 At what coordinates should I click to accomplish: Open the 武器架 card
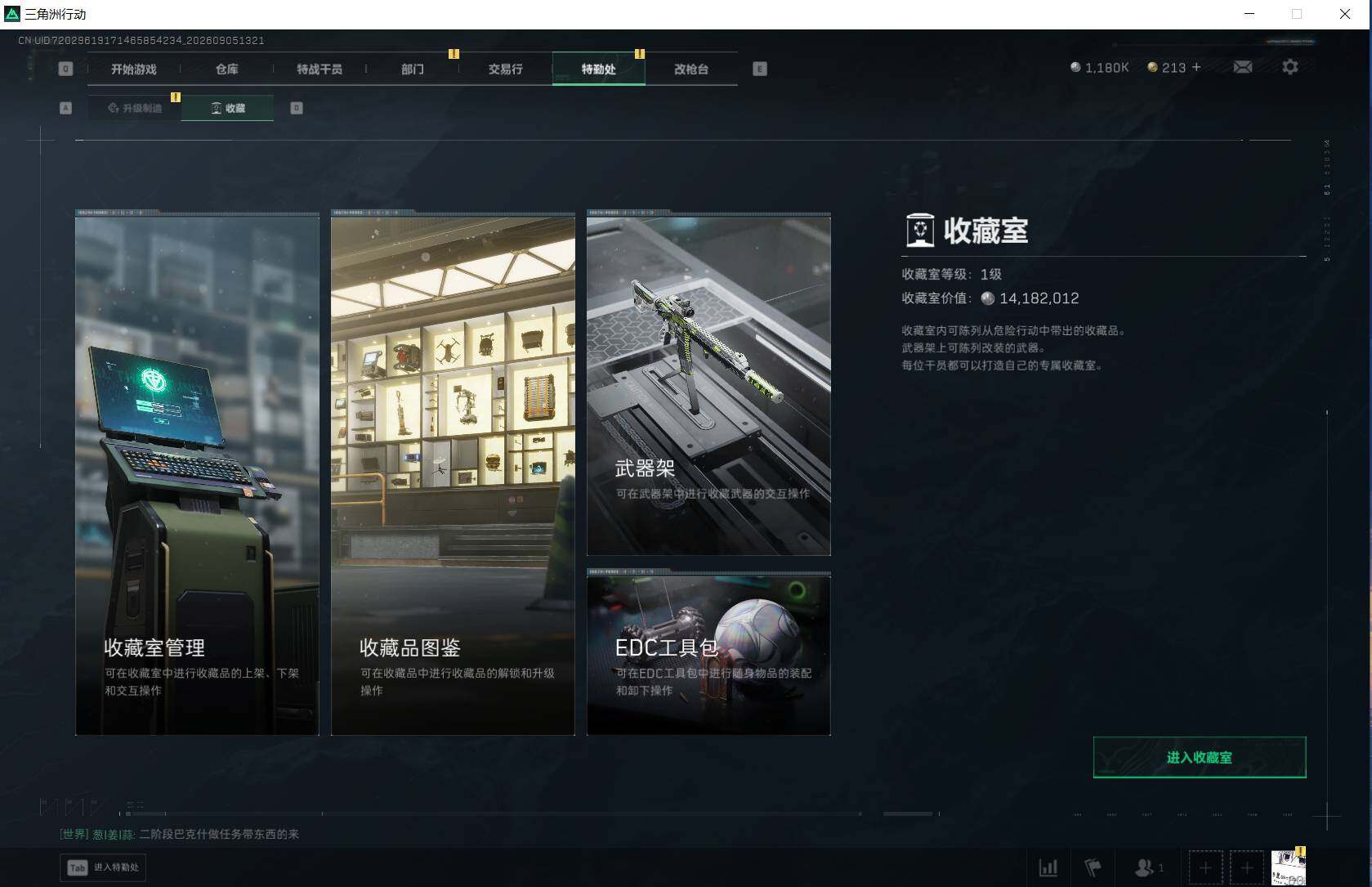tap(708, 383)
